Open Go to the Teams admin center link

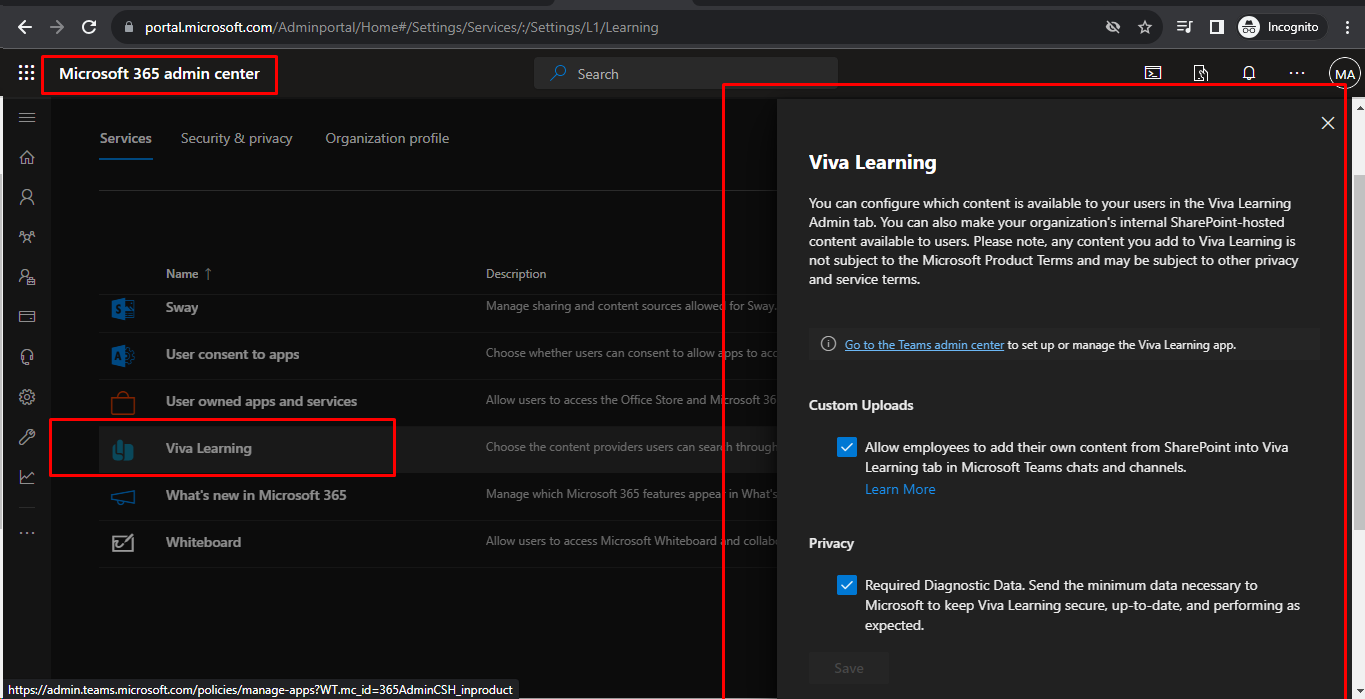point(924,344)
